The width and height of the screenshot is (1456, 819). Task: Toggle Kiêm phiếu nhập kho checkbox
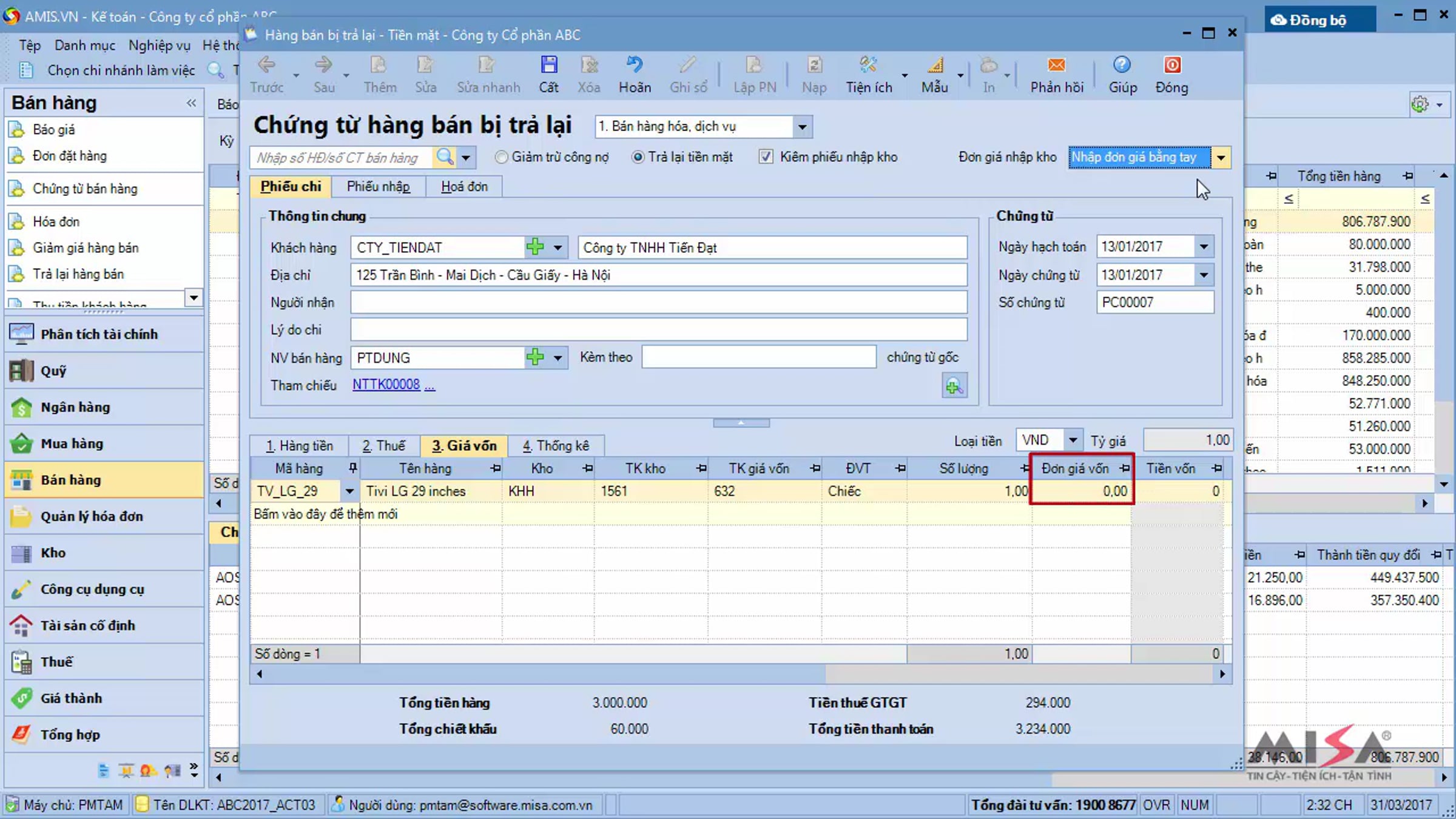click(766, 157)
